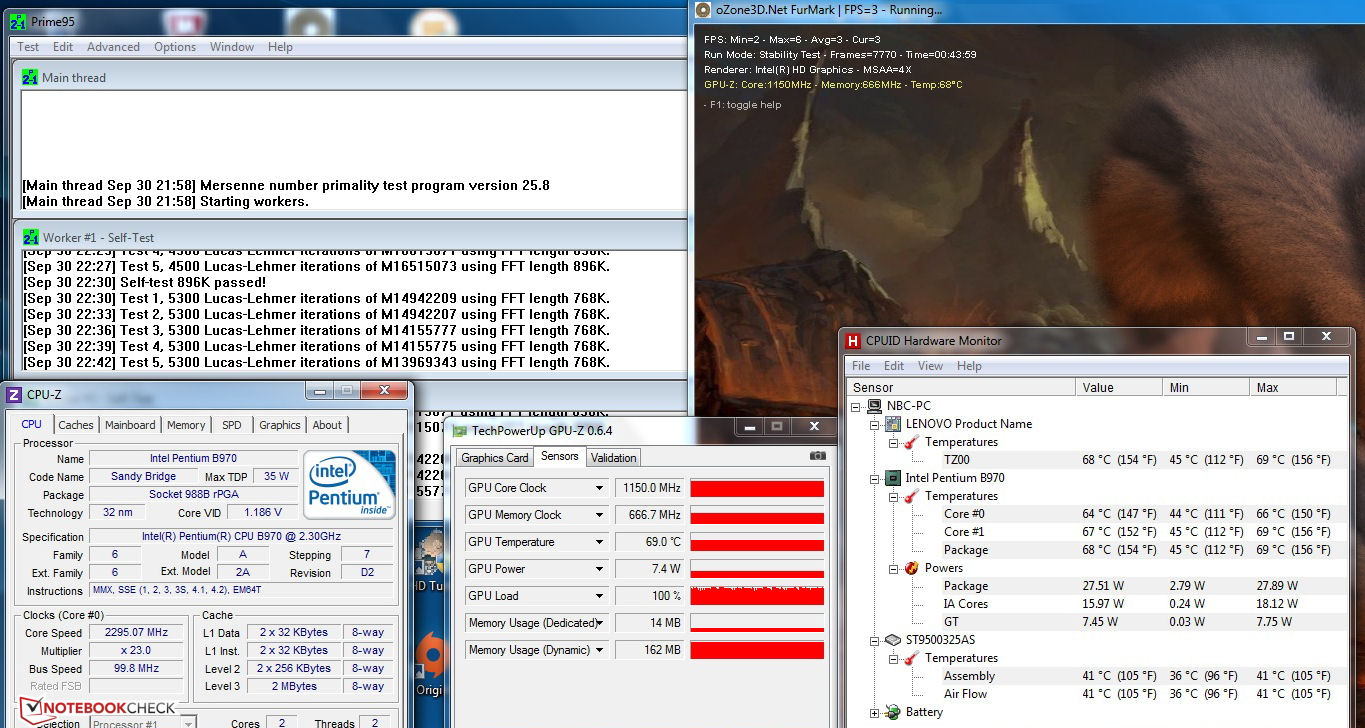This screenshot has height=728, width=1365.
Task: Click the GPU-Z title bar icon
Action: point(460,430)
